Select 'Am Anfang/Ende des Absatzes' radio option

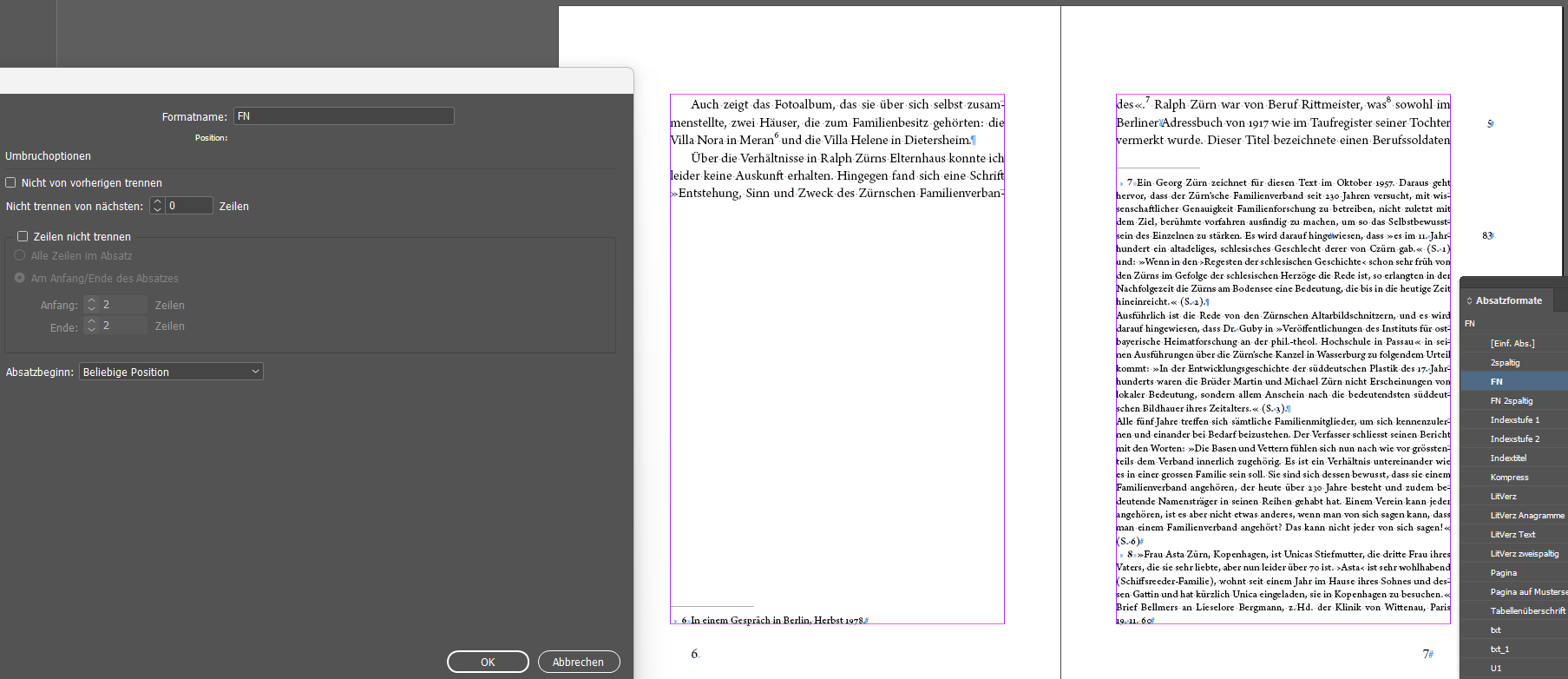[x=20, y=278]
